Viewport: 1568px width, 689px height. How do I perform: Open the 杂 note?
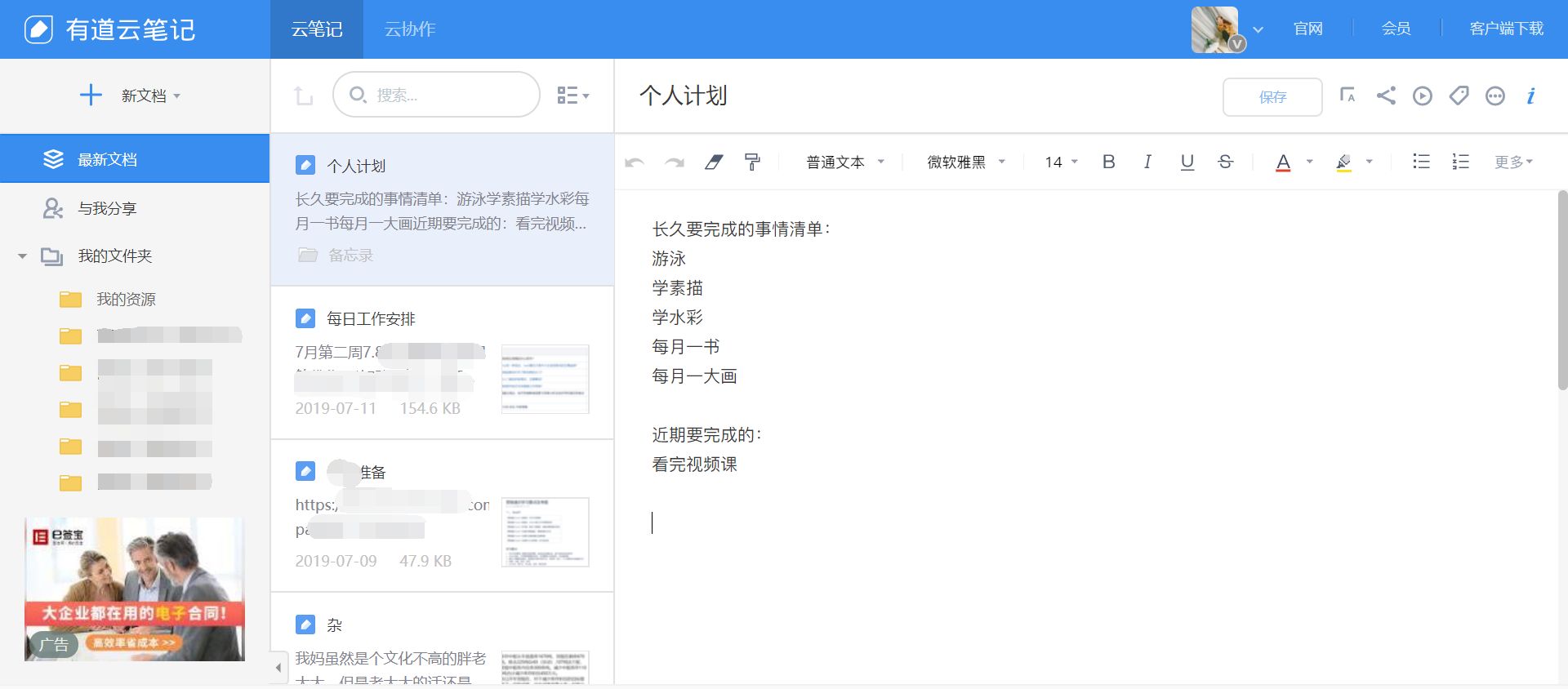click(x=442, y=639)
